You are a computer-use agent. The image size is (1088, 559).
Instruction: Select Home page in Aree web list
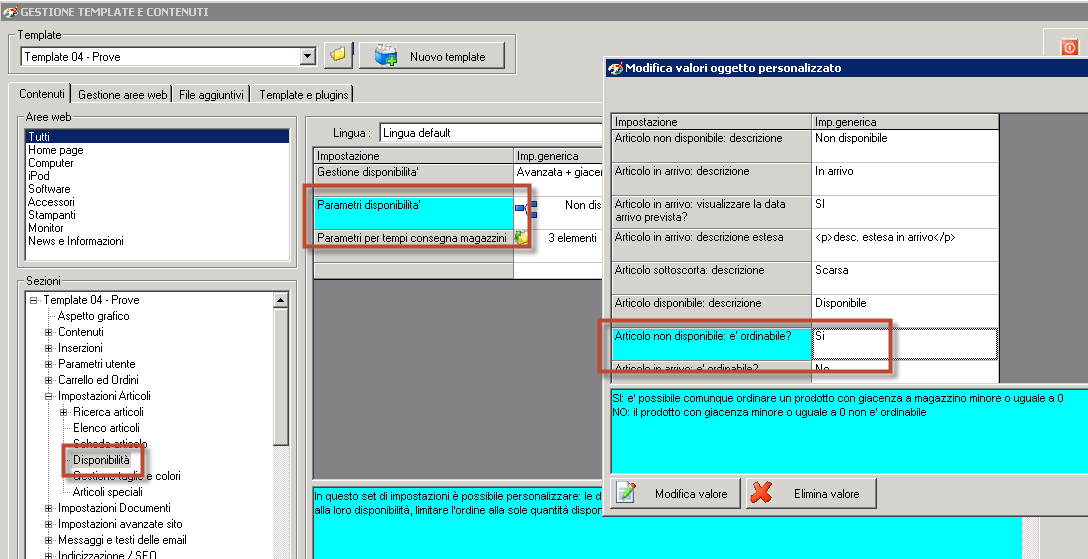pos(56,150)
